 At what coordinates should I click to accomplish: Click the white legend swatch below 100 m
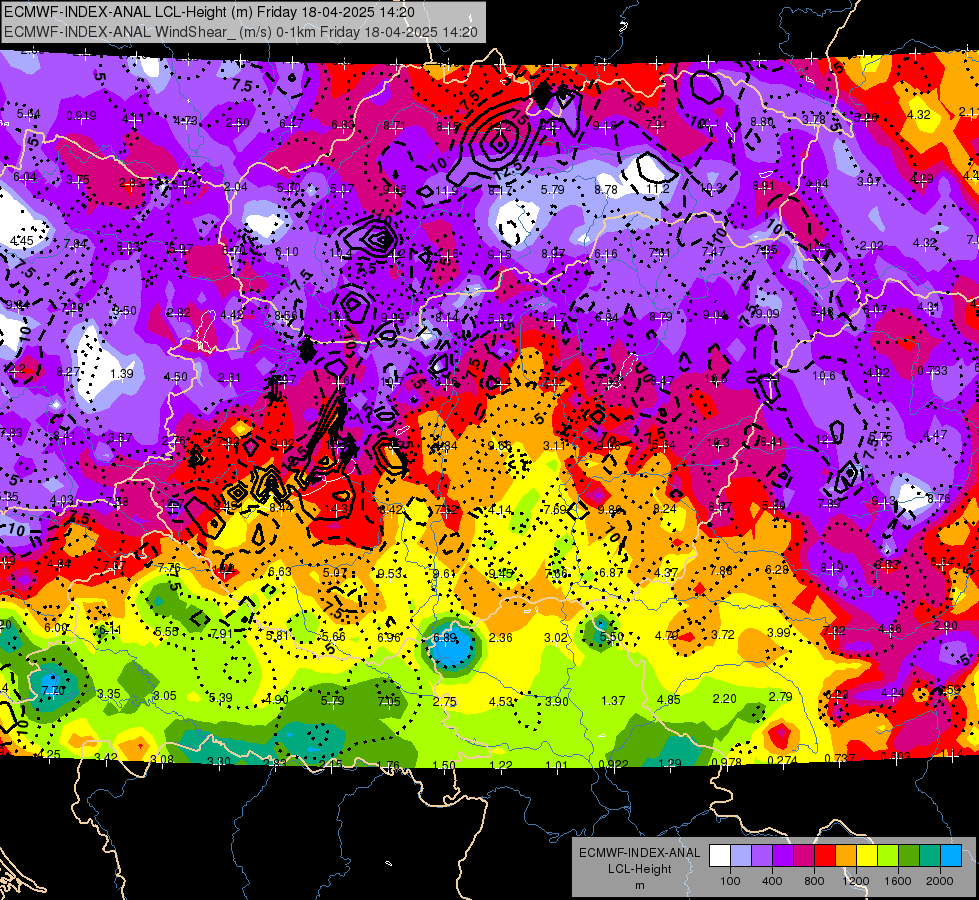click(x=720, y=856)
